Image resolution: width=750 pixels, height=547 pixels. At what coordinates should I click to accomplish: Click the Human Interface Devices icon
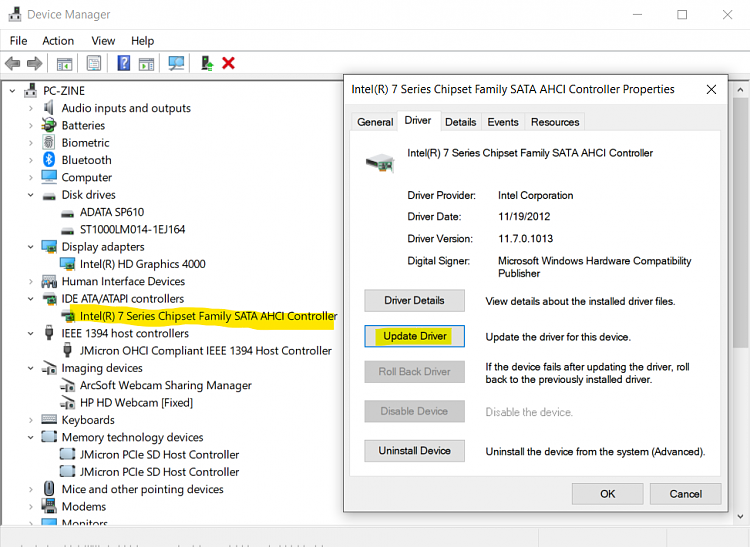[x=49, y=281]
